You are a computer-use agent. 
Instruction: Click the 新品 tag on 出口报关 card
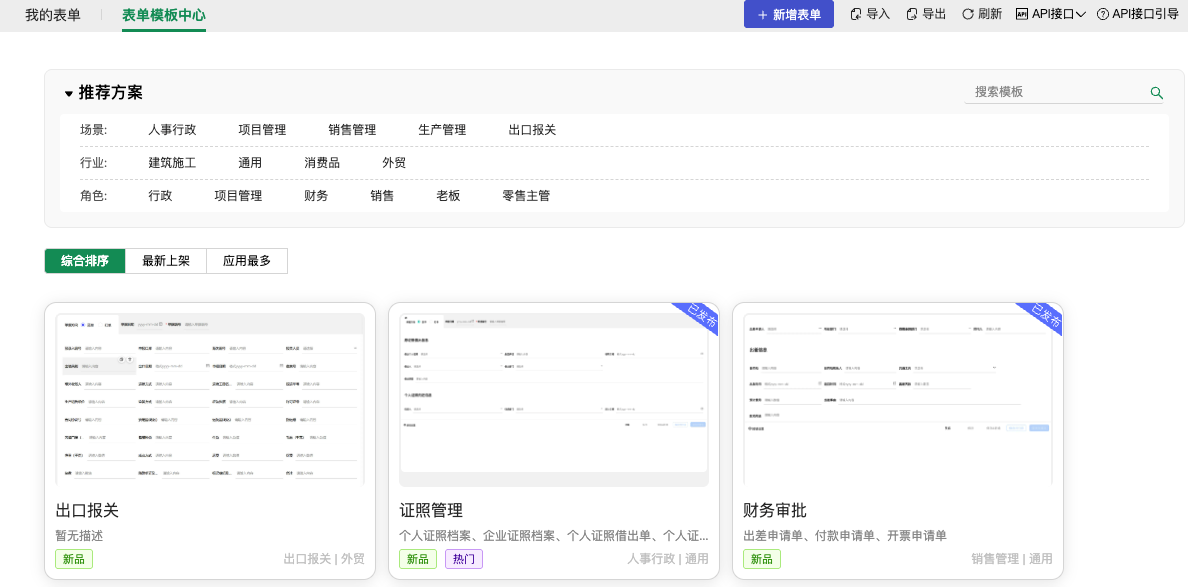[74, 559]
